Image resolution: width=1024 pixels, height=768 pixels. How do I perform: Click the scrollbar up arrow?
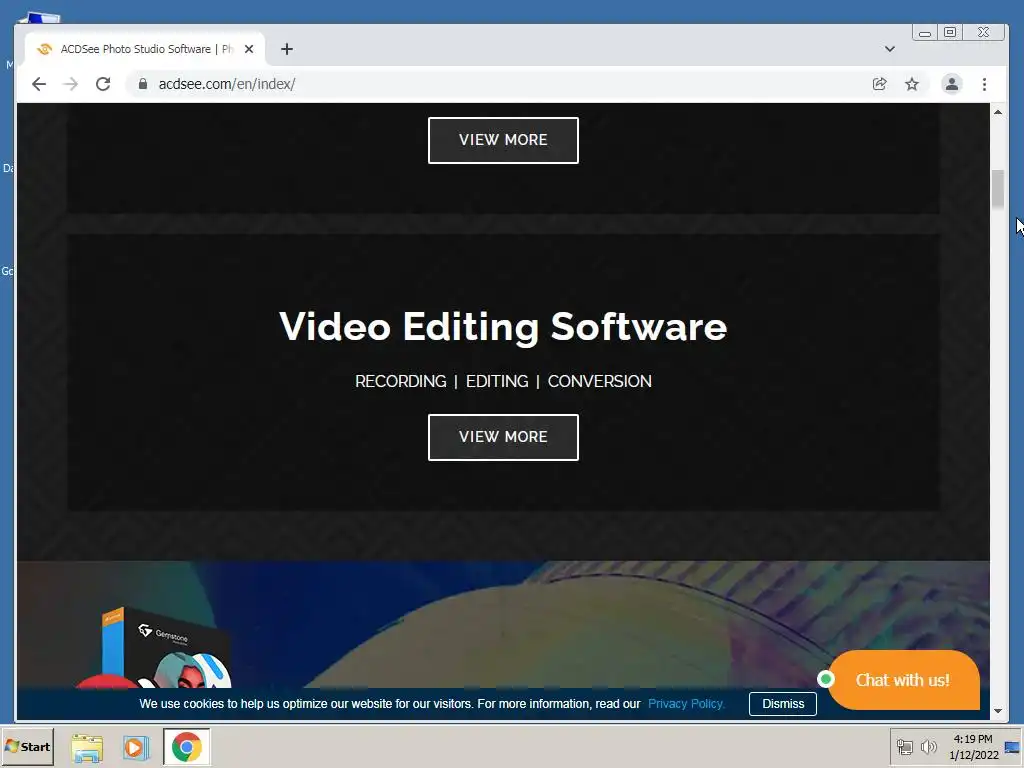pyautogui.click(x=997, y=112)
